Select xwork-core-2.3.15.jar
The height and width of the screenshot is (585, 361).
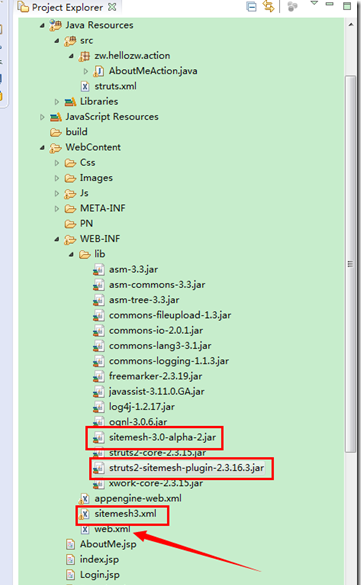coord(156,484)
